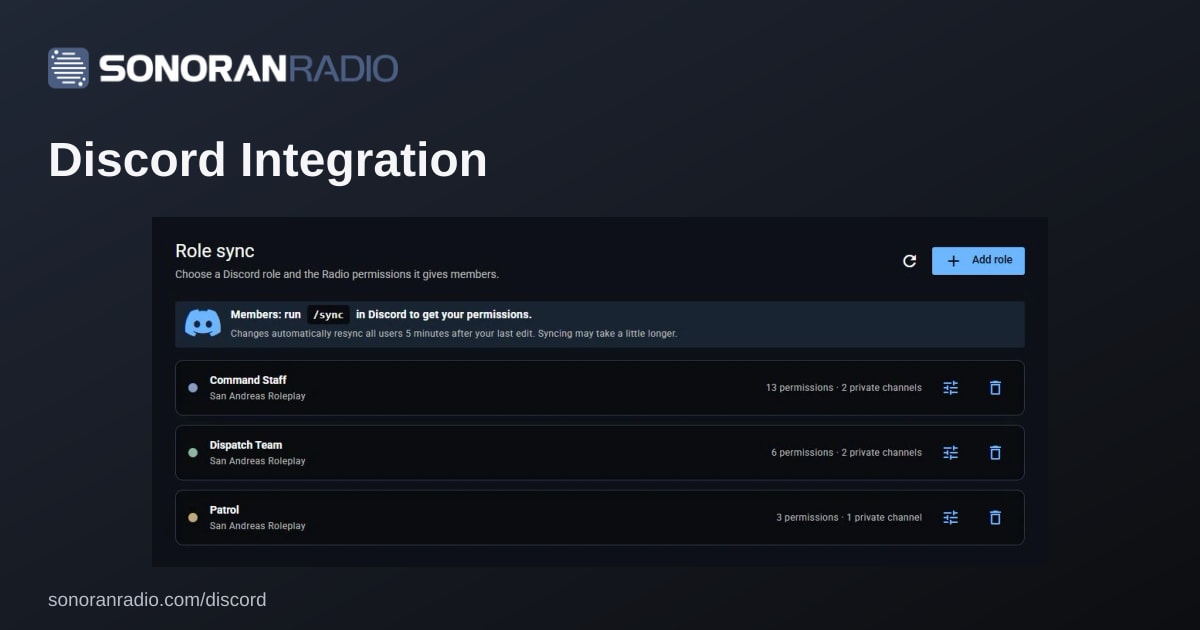Select the Dispatch Team role name
The width and height of the screenshot is (1200, 630).
tap(246, 445)
